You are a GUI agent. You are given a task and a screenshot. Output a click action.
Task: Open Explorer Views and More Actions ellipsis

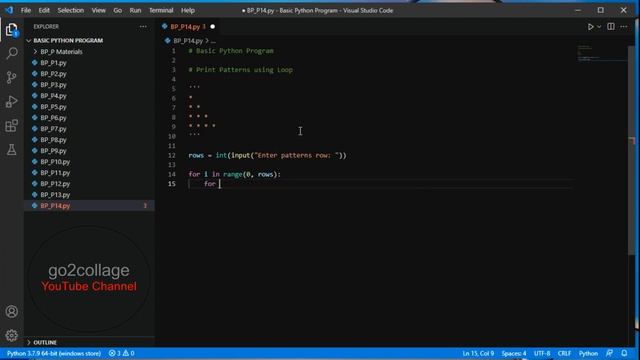pos(143,27)
